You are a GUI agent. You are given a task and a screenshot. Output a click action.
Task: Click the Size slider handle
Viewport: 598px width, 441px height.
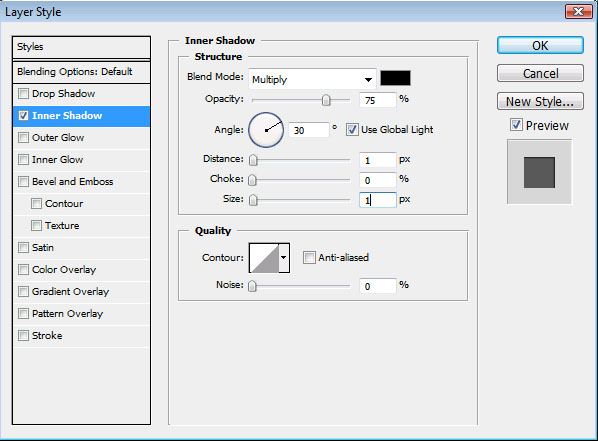coord(253,200)
